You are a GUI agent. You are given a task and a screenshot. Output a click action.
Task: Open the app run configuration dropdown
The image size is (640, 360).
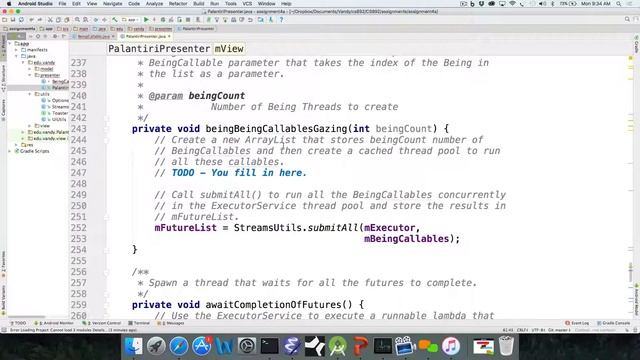click(x=131, y=20)
